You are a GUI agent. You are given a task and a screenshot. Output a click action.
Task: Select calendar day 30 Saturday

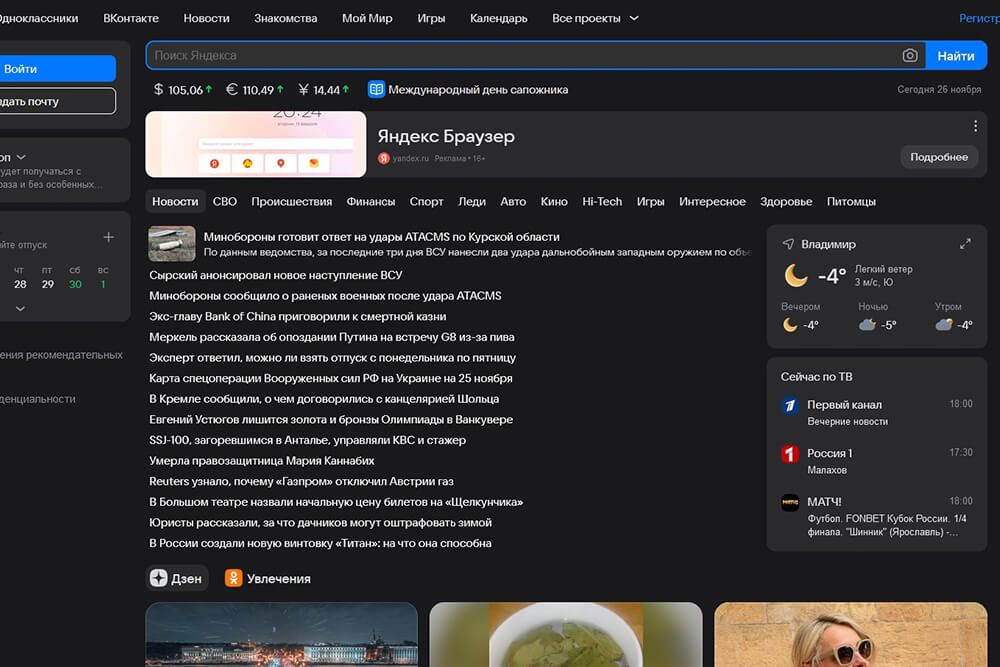(75, 284)
